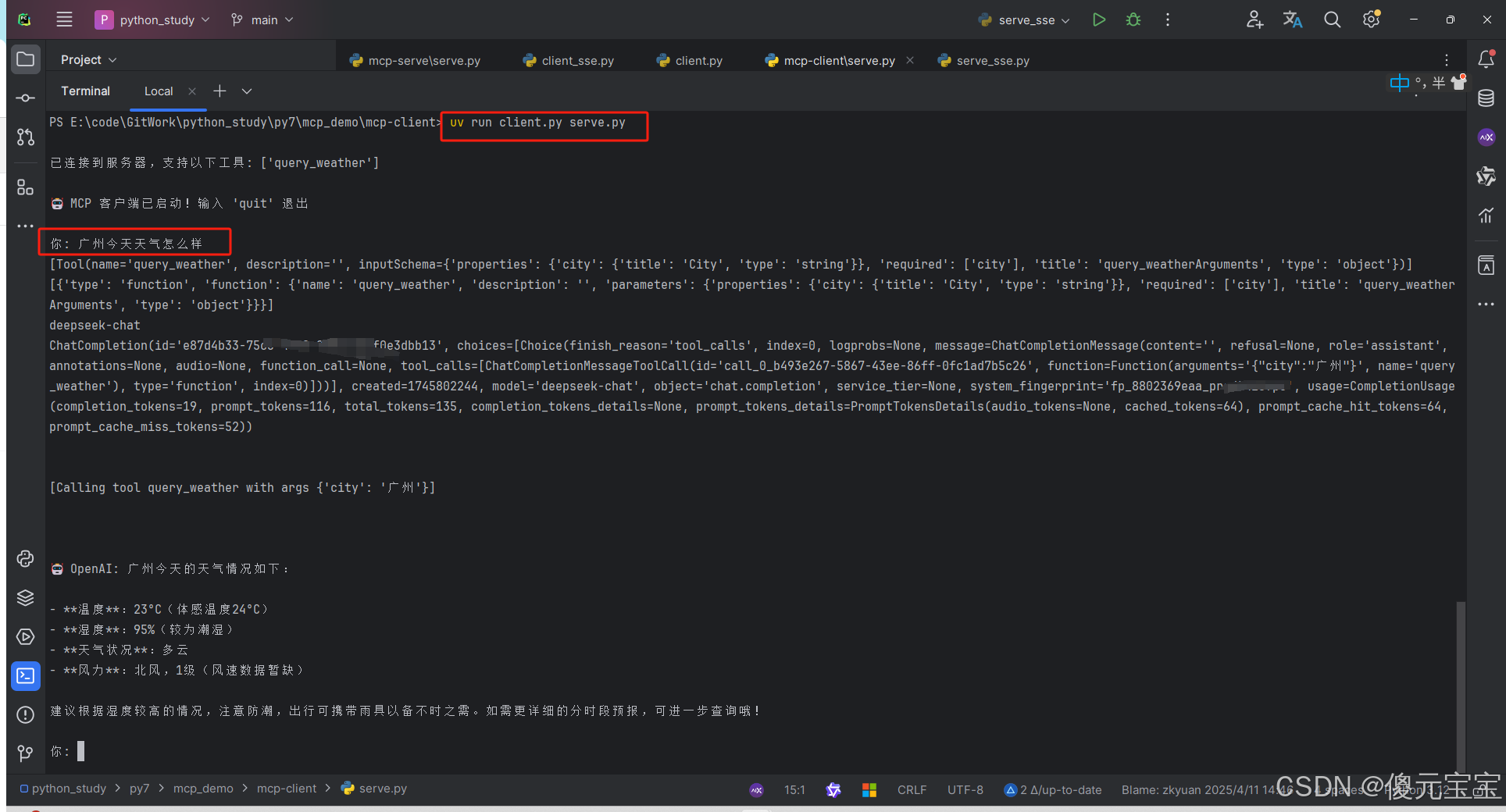1506x812 pixels.
Task: Create a new terminal with the plus button
Action: click(x=219, y=91)
